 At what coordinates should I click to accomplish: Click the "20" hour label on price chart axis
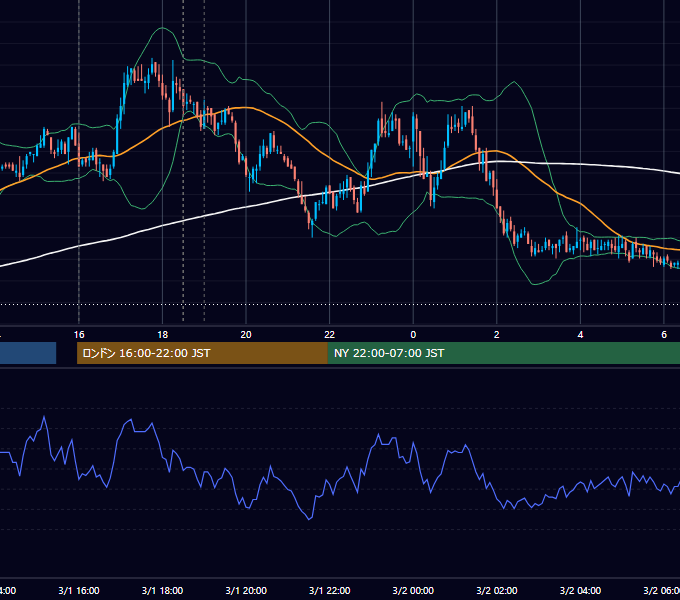click(x=246, y=335)
